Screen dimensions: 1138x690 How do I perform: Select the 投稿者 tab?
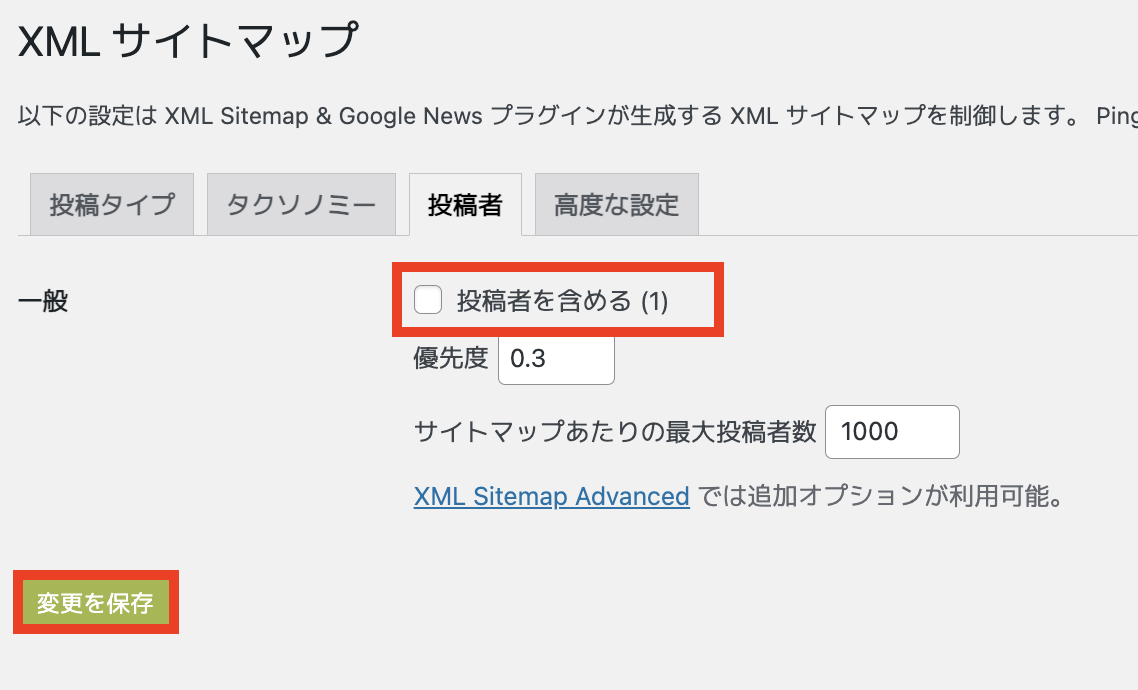465,205
